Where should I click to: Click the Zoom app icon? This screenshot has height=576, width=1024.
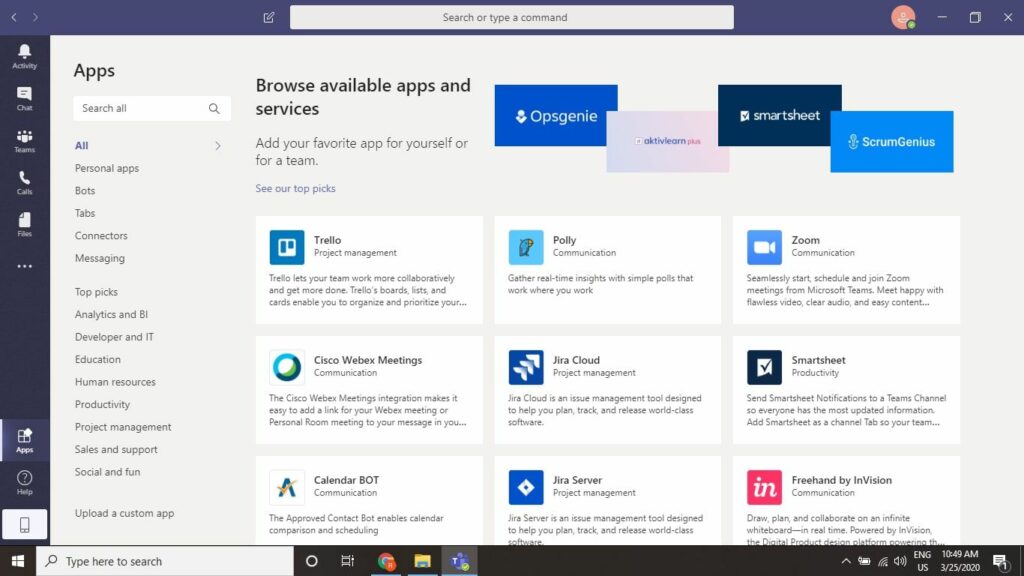[x=764, y=247]
